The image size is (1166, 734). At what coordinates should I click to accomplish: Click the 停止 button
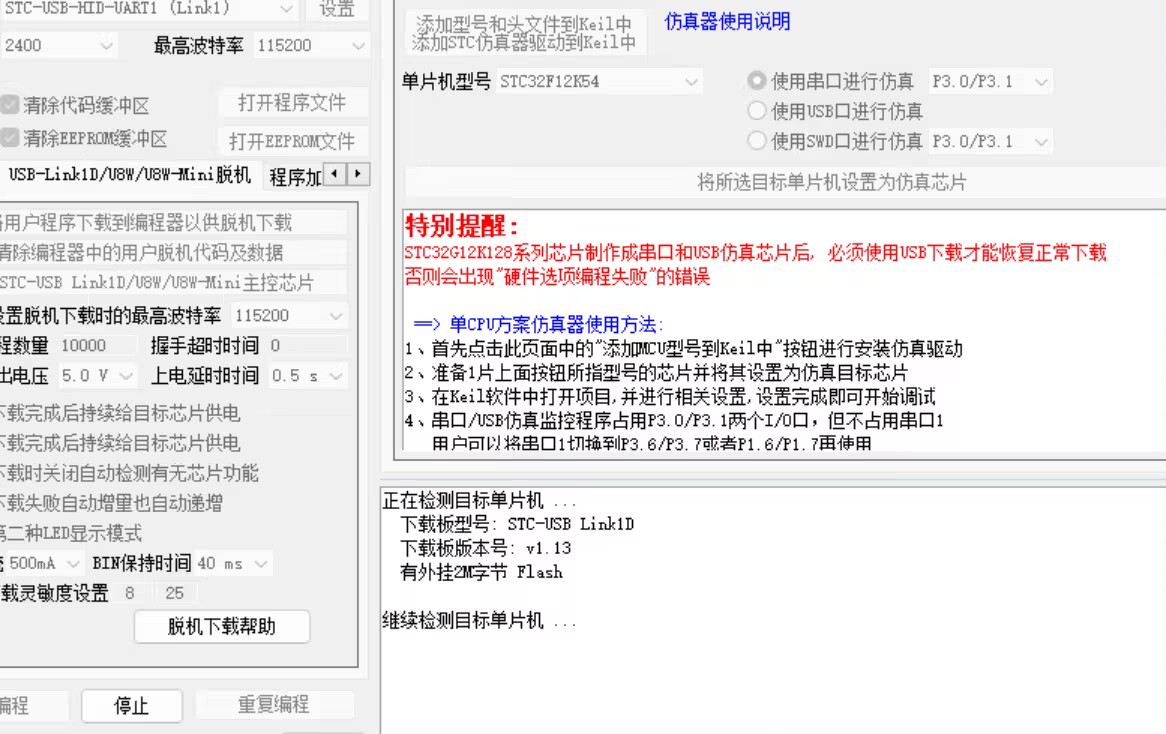132,705
